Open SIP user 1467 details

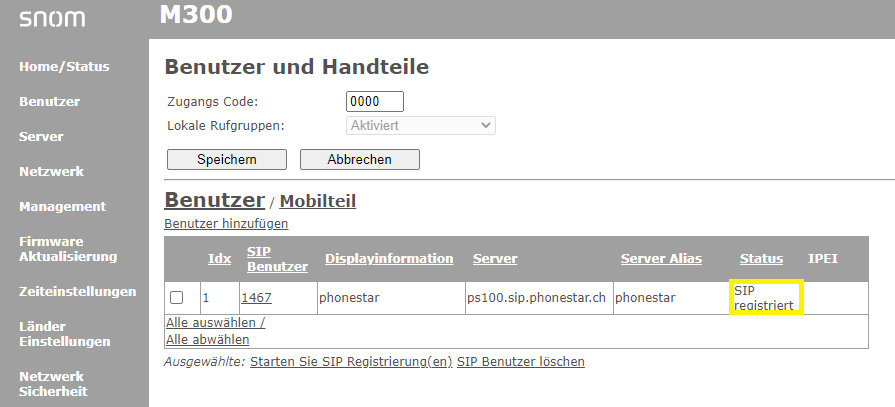point(256,297)
